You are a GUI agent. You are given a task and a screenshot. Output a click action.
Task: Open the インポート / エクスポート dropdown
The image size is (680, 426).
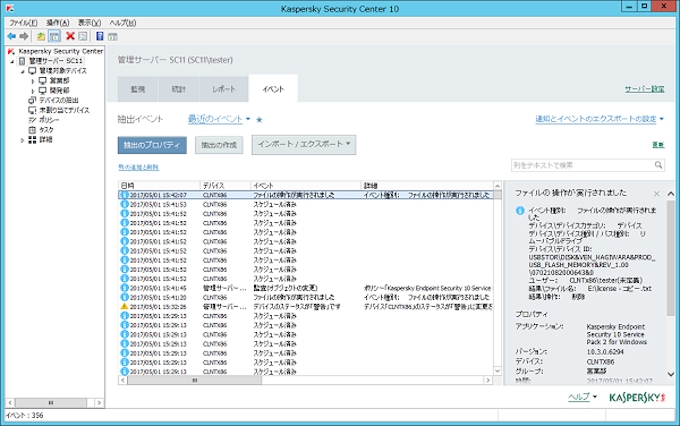point(304,145)
